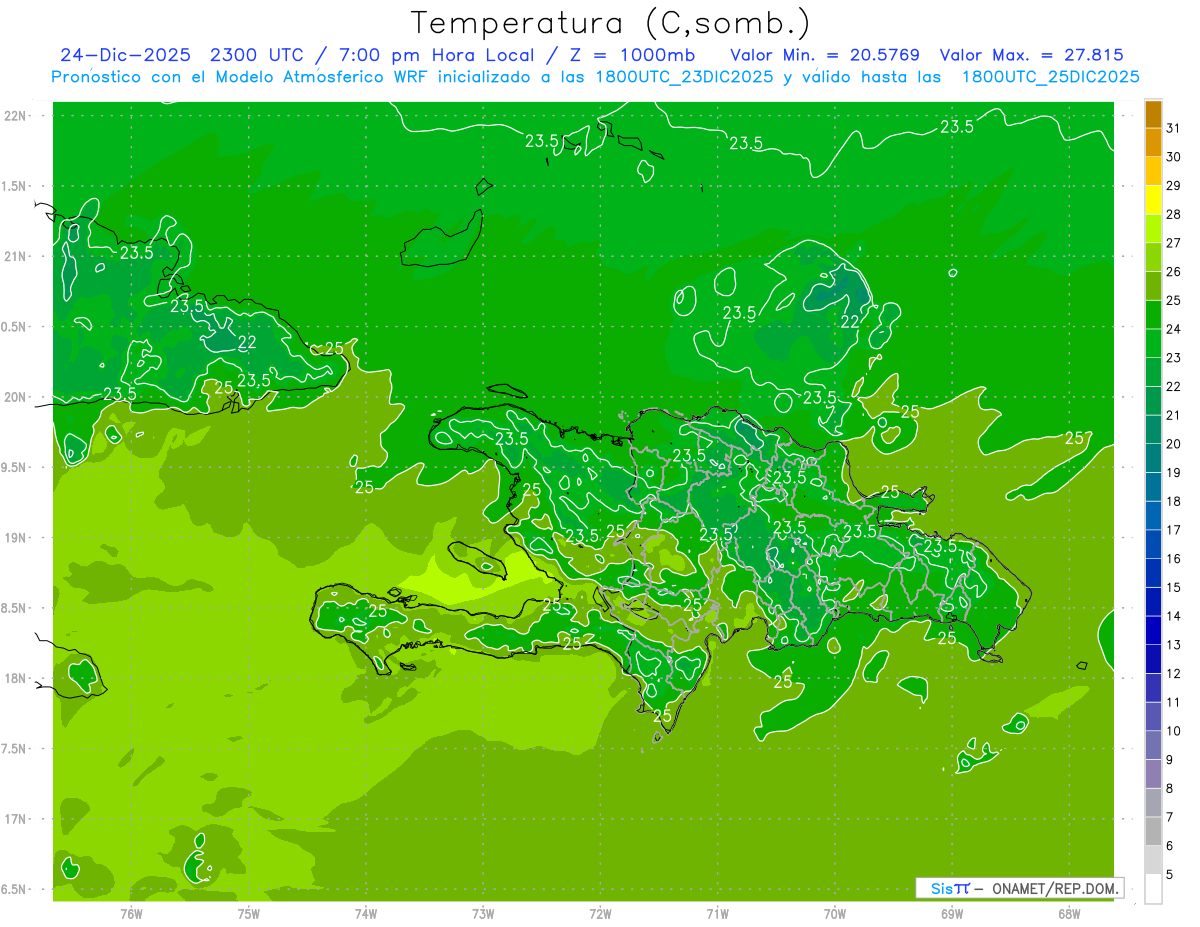Click the "70W" longitude axis label

(x=835, y=913)
